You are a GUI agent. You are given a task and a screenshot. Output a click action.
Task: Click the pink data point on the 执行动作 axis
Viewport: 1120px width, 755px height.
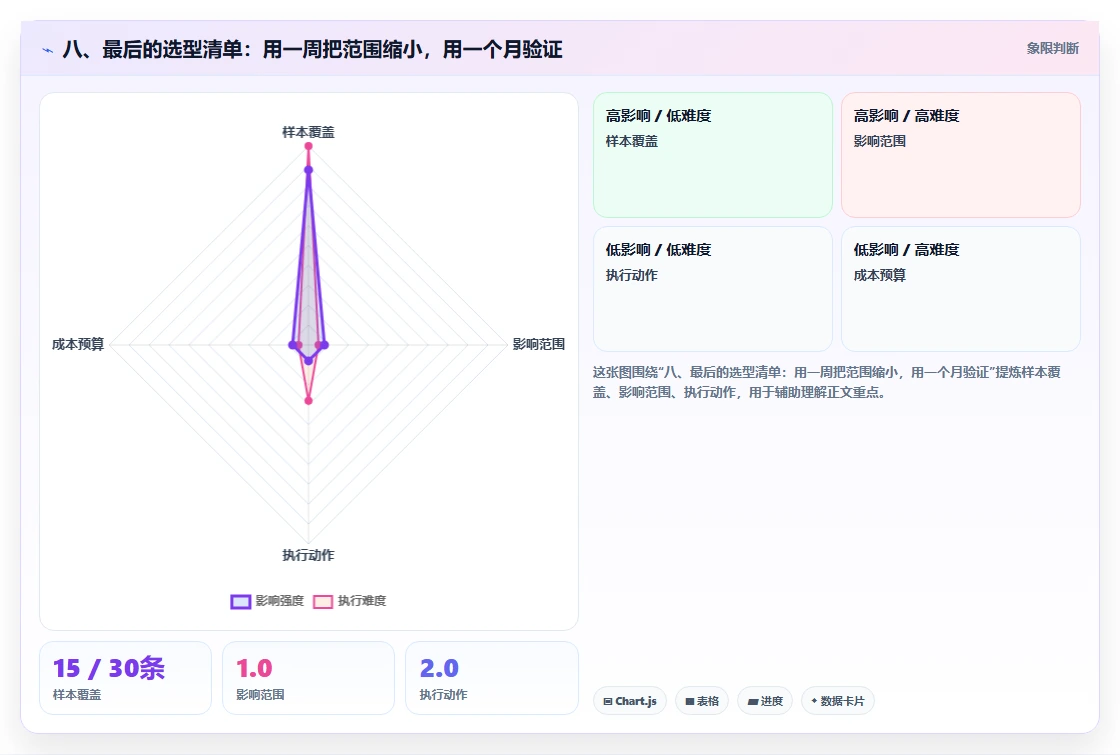309,401
